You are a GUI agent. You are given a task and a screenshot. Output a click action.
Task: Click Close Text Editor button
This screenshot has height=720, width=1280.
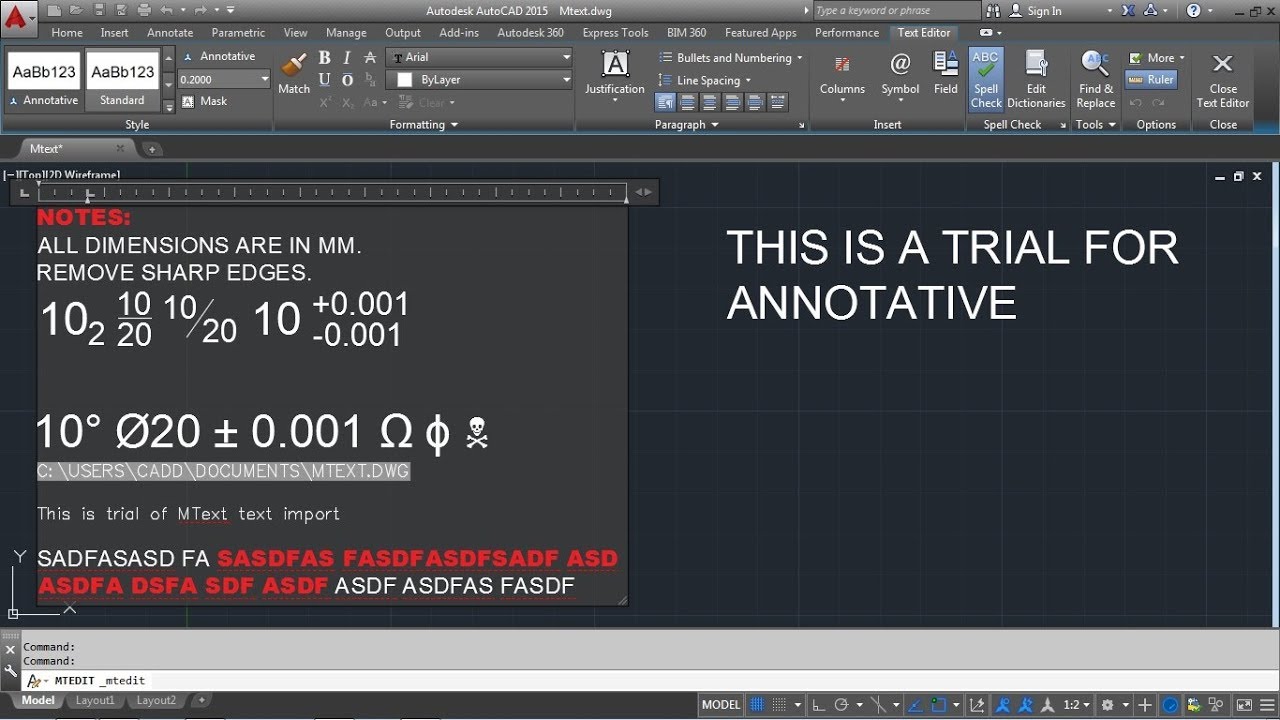(x=1223, y=79)
